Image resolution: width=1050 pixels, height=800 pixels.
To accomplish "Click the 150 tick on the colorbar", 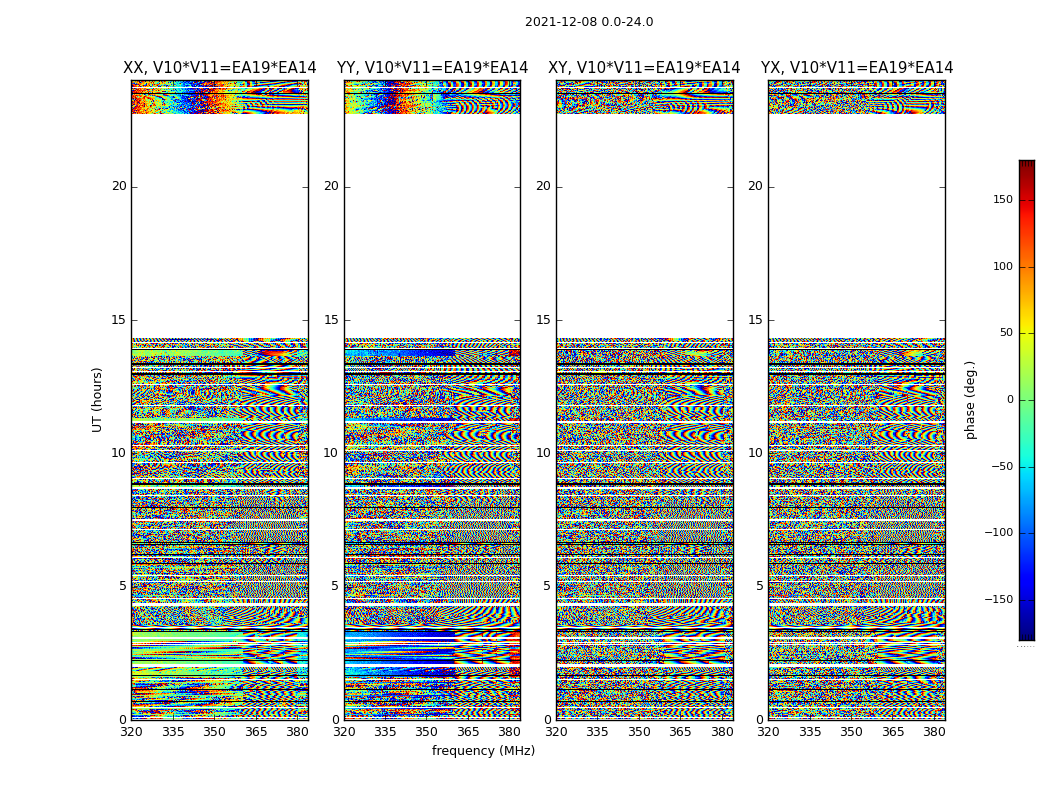I will 1002,200.
